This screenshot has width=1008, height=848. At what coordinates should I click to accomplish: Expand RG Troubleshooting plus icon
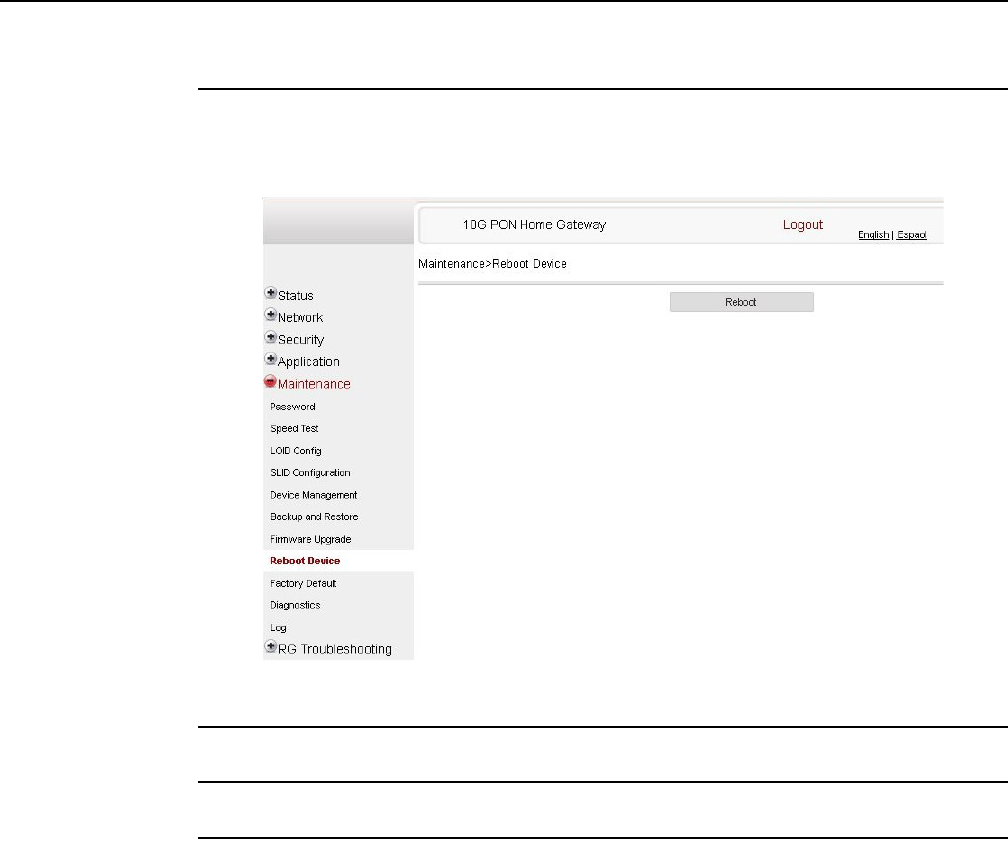tap(271, 647)
